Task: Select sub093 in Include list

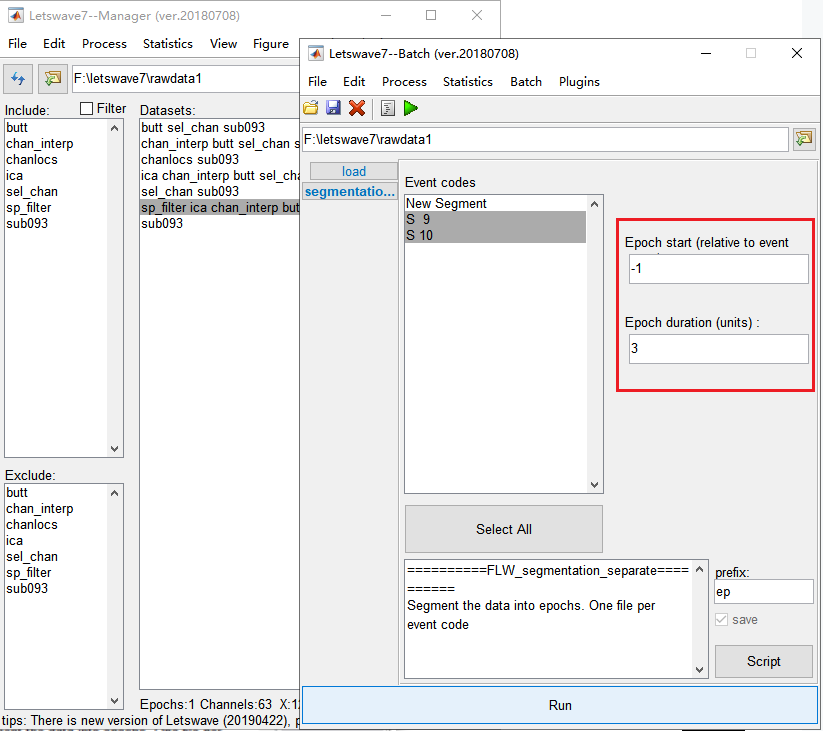Action: (56, 224)
